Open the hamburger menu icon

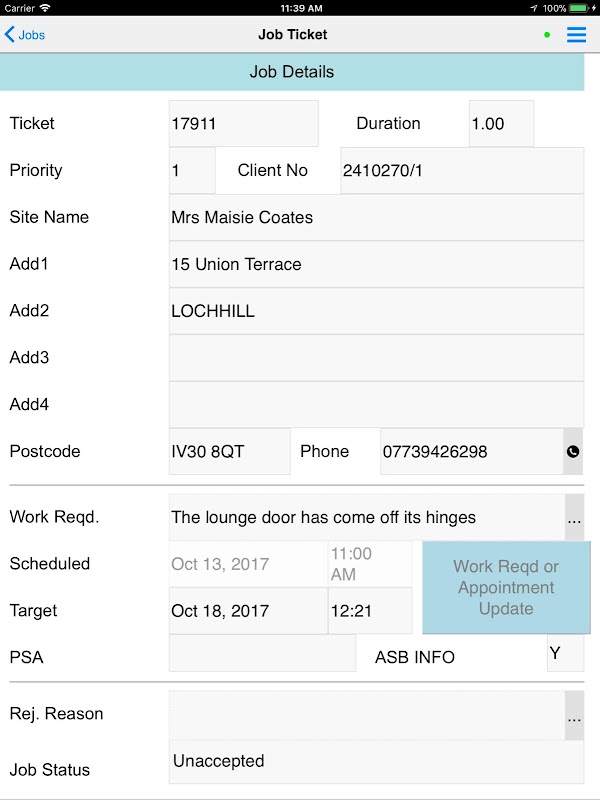[x=576, y=35]
